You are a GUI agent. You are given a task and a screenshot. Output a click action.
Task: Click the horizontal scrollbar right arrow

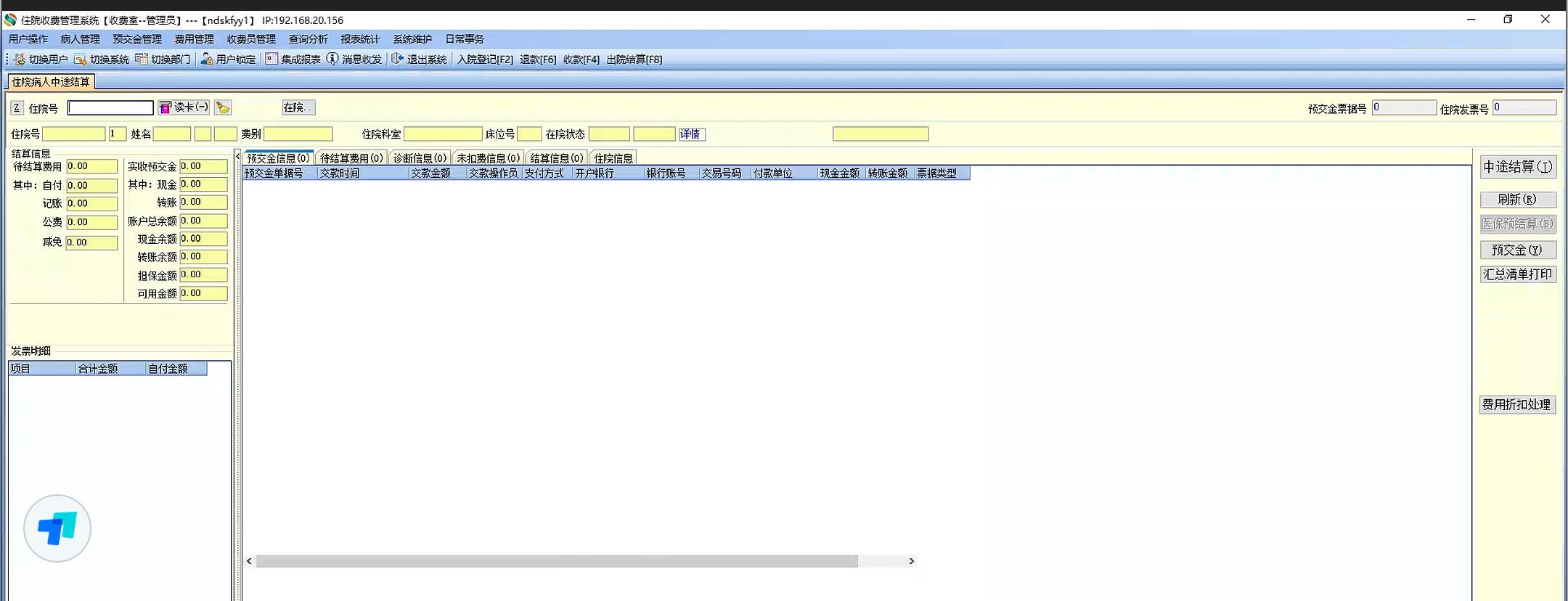click(x=912, y=561)
